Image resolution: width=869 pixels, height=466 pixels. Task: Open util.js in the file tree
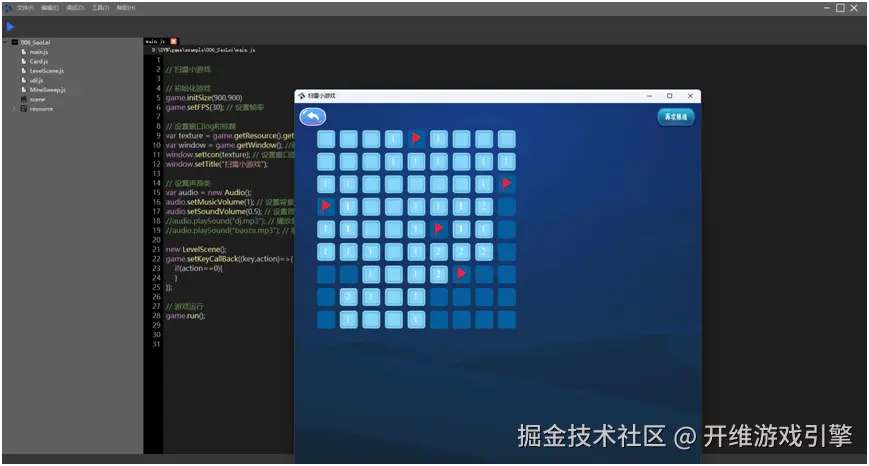36,80
